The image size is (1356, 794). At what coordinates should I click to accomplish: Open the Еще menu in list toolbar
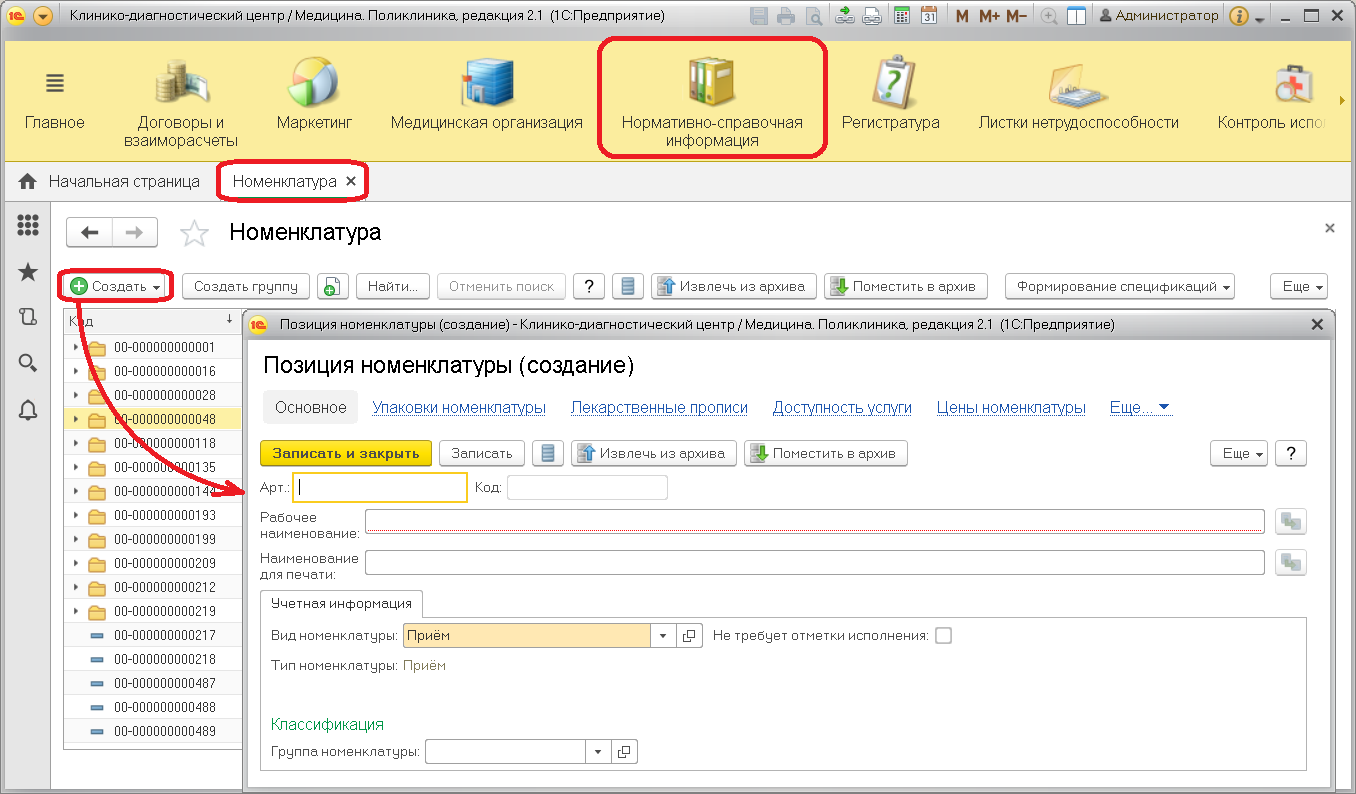coord(1298,286)
